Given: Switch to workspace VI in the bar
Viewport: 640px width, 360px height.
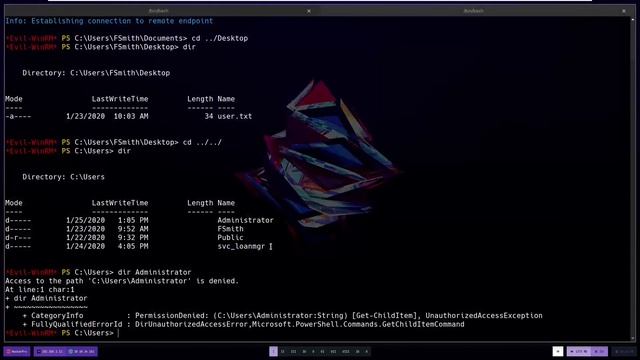Looking at the screenshot, I should 322,351.
